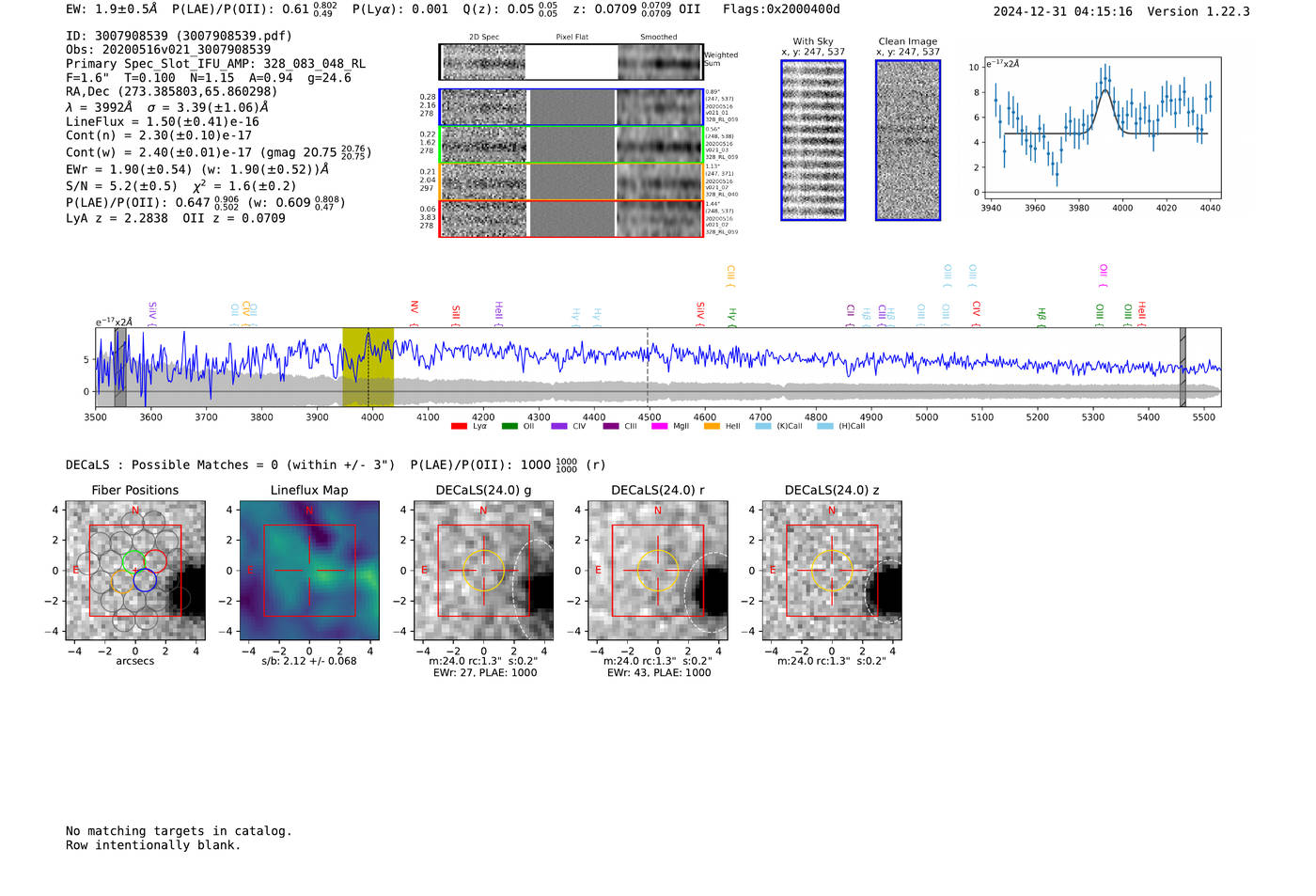Click the S/N = 5.2(±0.5) line
1316x896 pixels.
181,186
